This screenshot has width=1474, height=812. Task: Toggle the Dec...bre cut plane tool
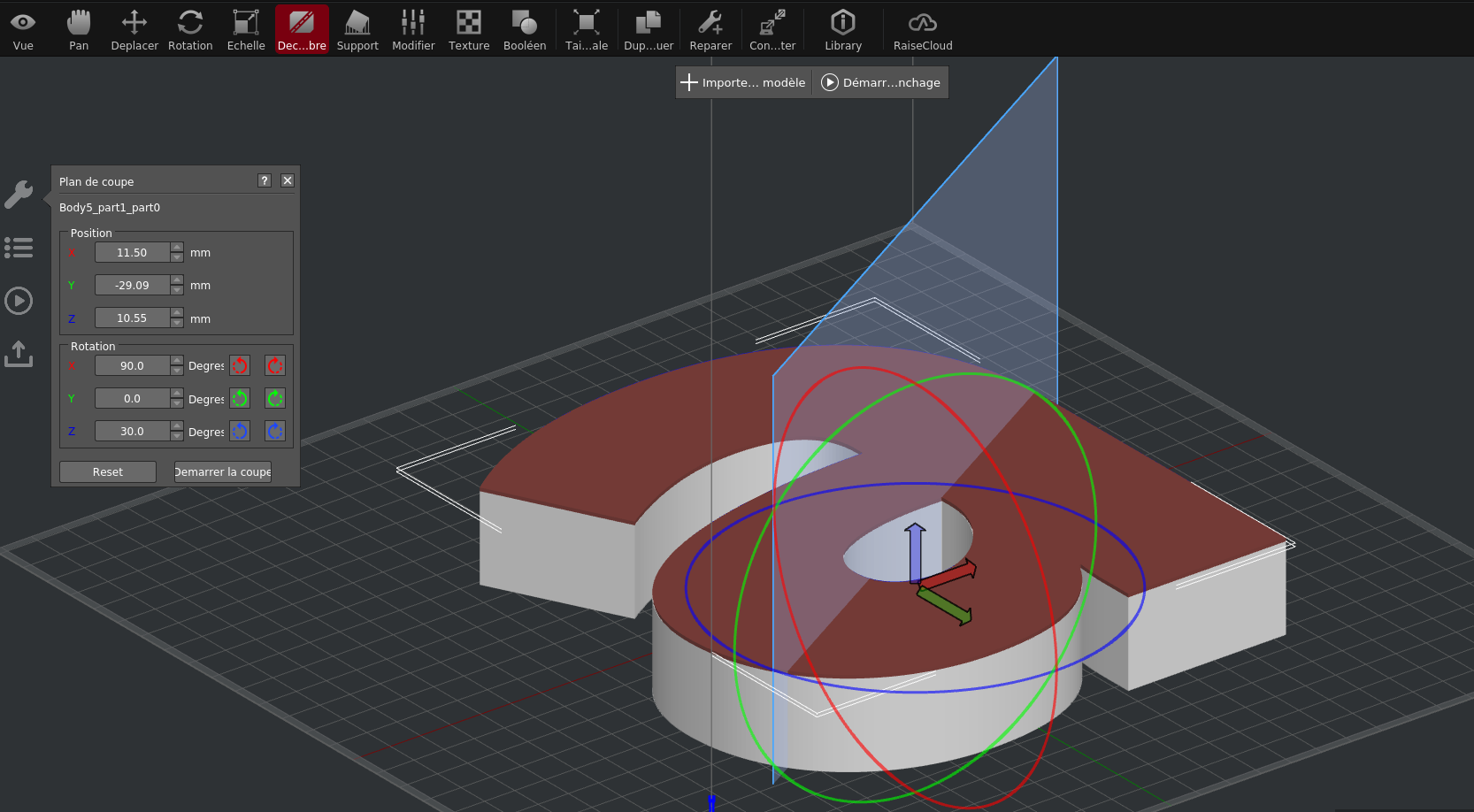pyautogui.click(x=302, y=30)
